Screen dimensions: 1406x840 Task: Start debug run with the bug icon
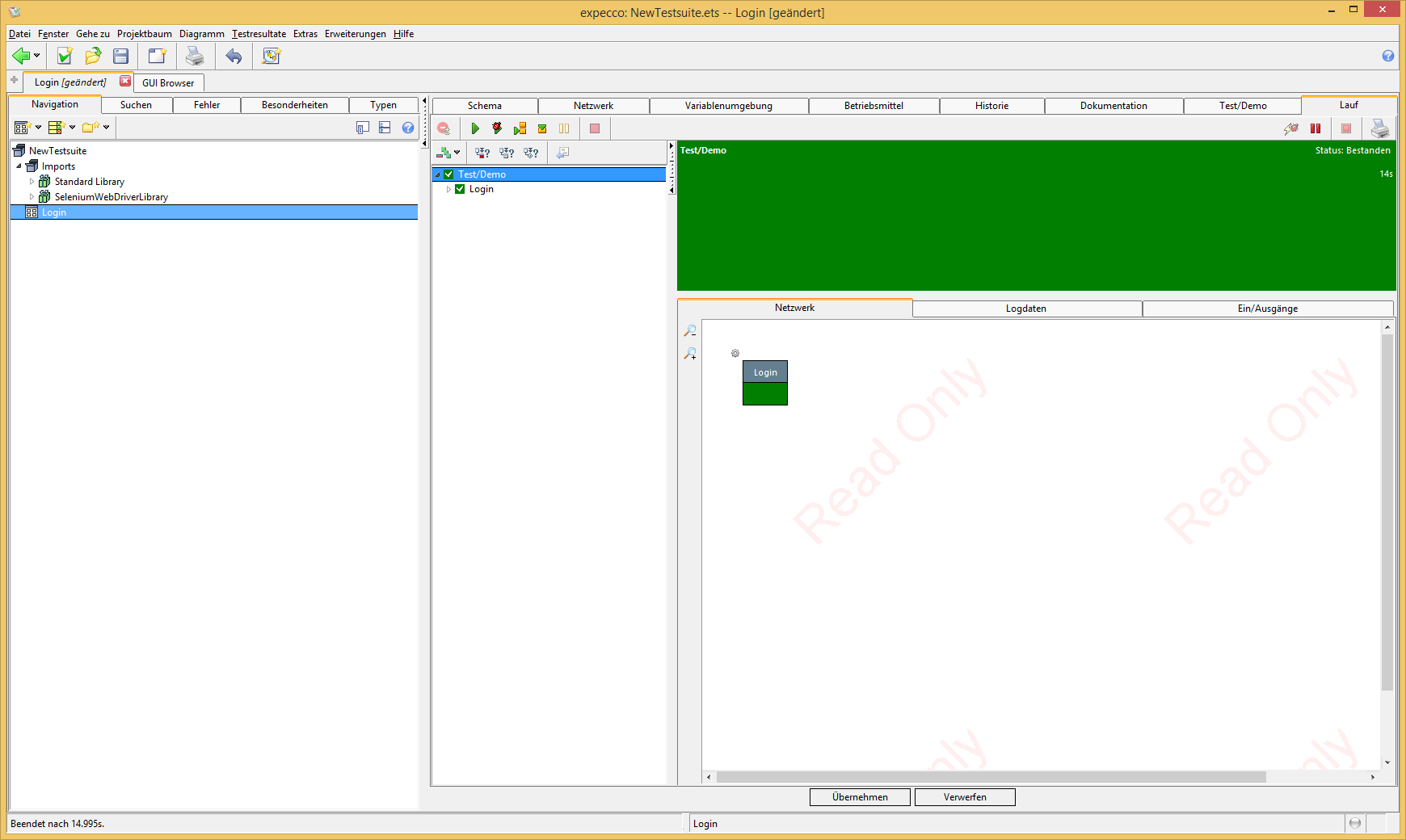point(497,128)
